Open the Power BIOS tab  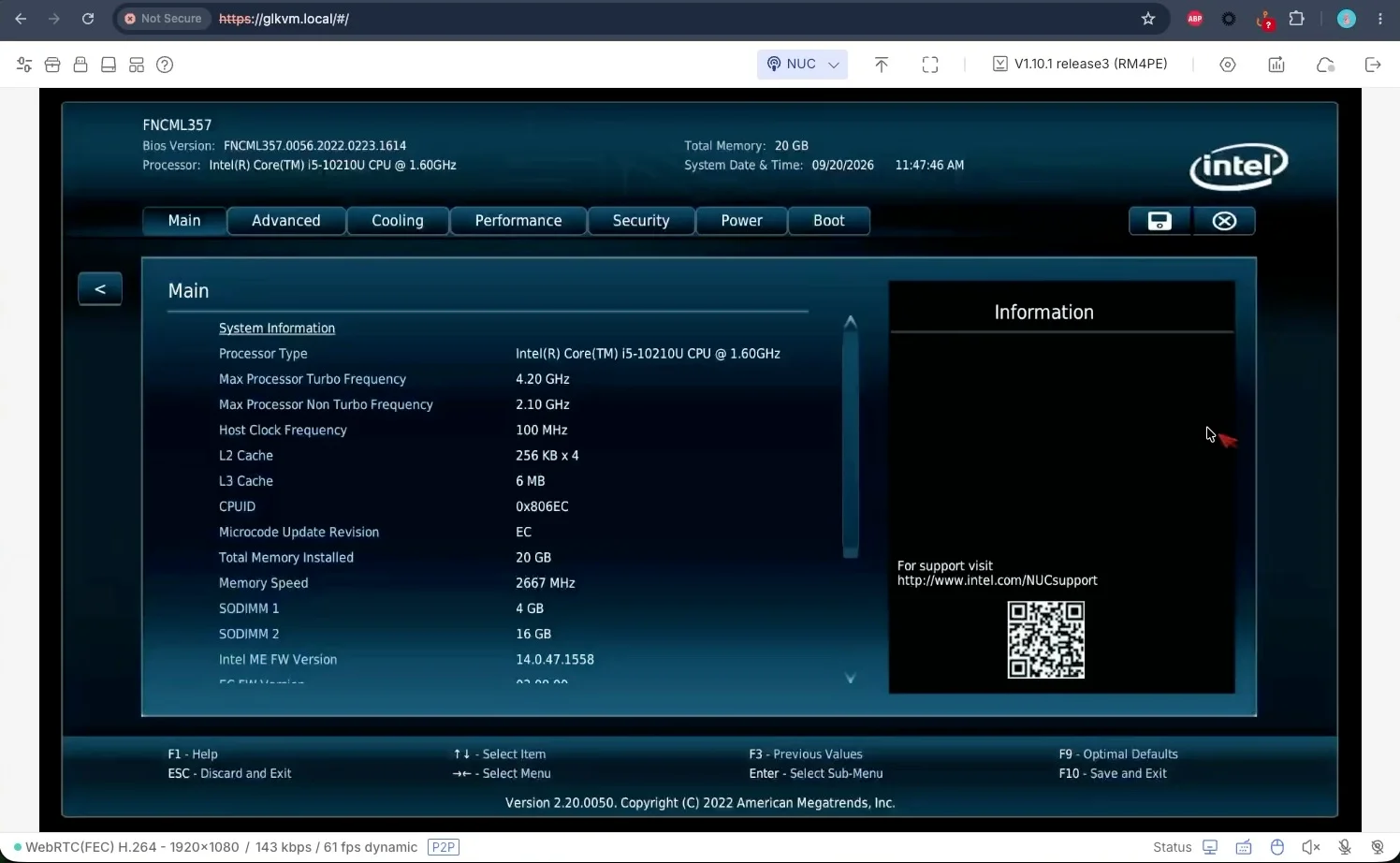pos(742,221)
